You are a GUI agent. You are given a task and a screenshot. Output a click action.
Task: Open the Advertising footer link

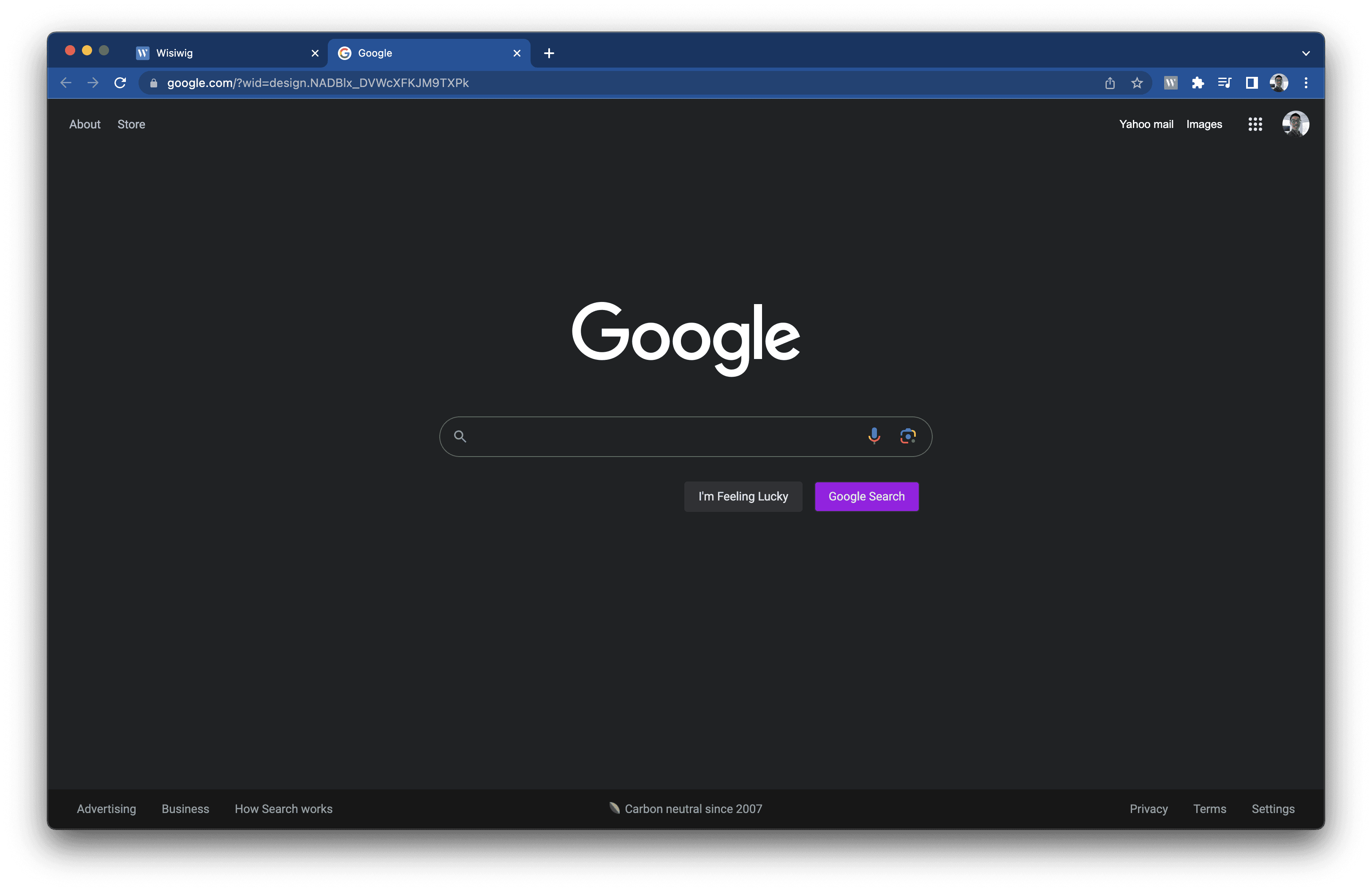[106, 809]
